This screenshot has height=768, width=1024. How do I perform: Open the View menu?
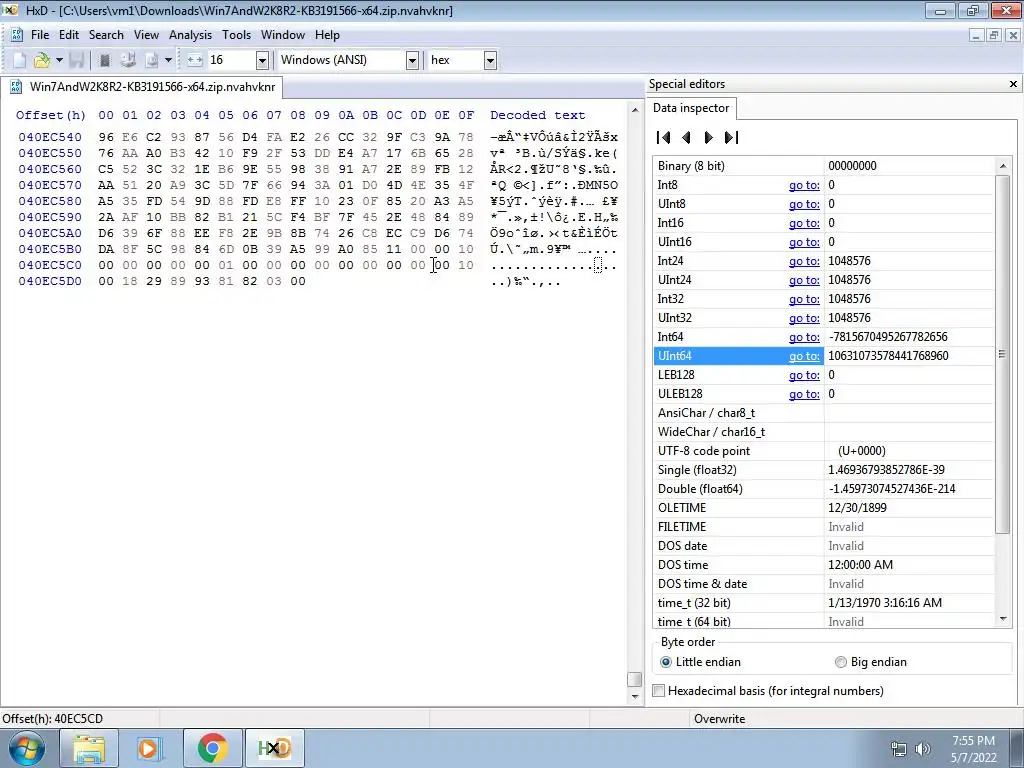pos(146,35)
